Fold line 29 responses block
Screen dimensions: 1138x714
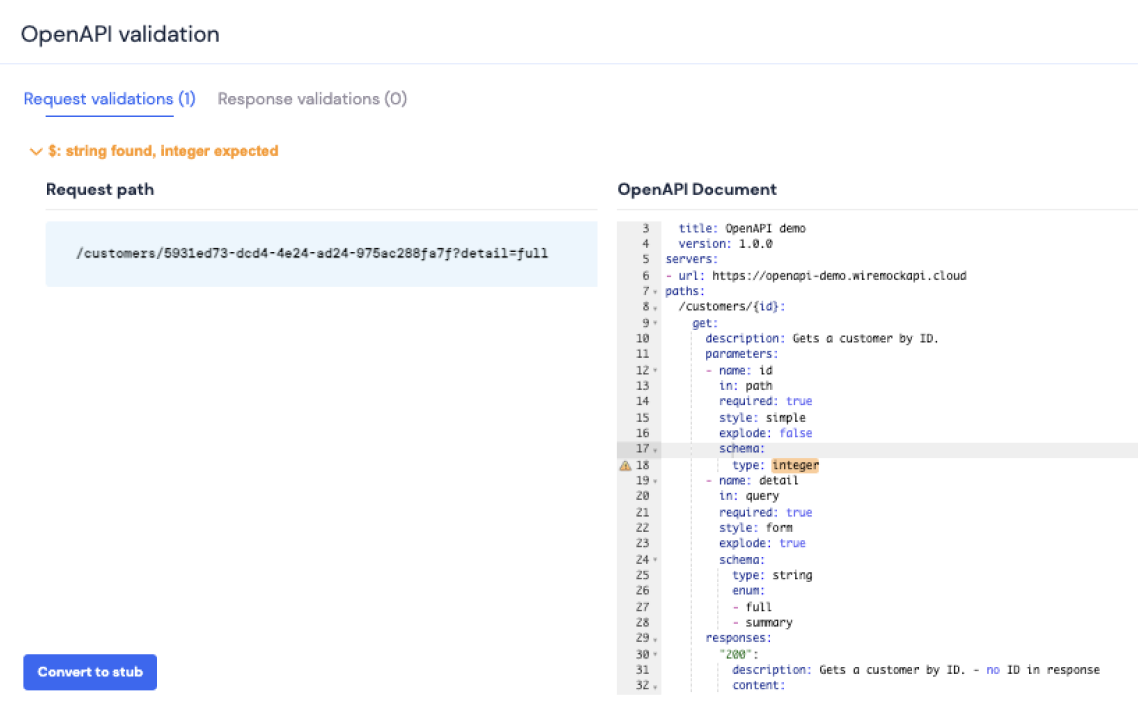tap(655, 639)
